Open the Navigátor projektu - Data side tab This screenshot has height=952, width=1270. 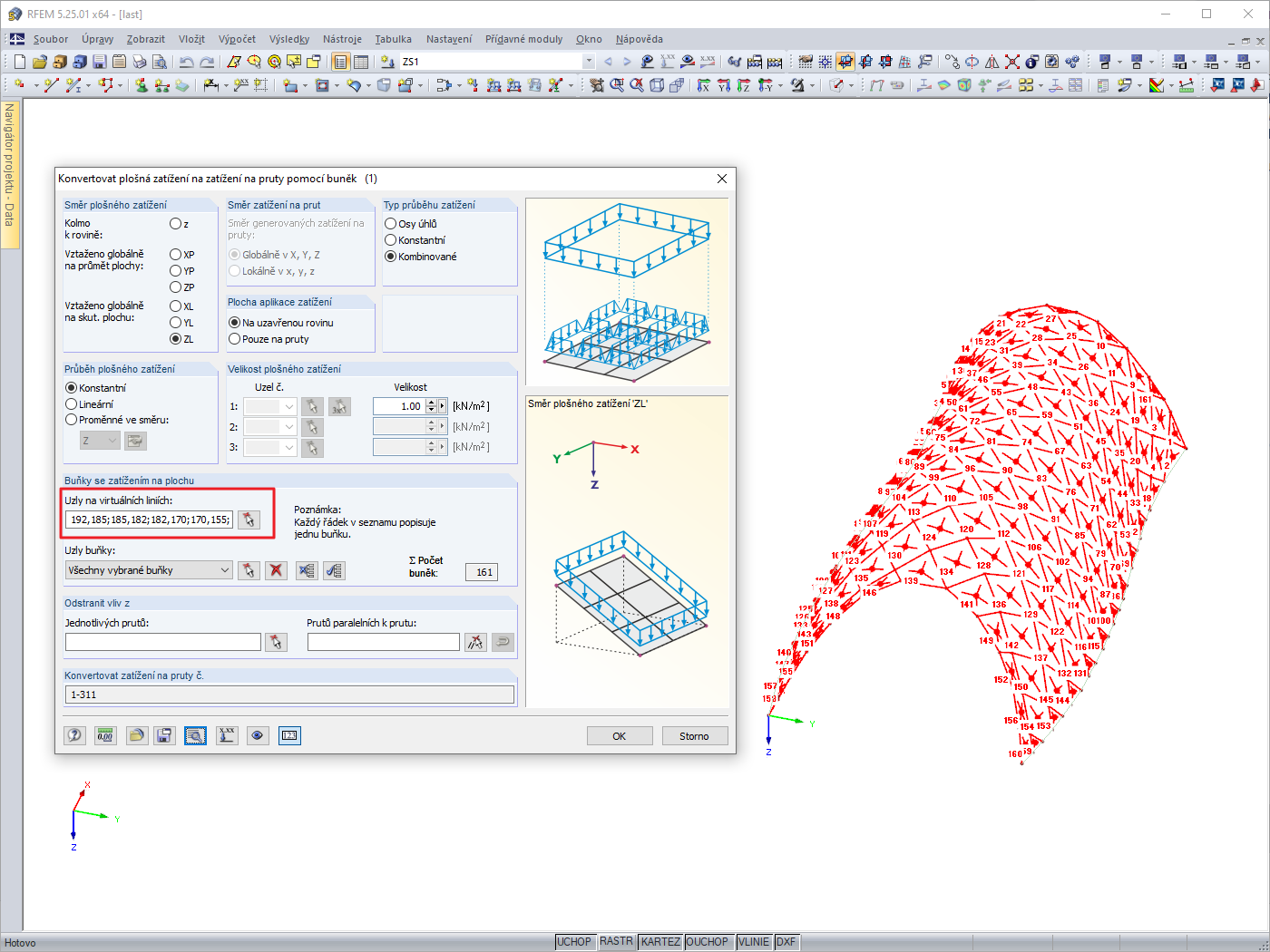tap(10, 172)
